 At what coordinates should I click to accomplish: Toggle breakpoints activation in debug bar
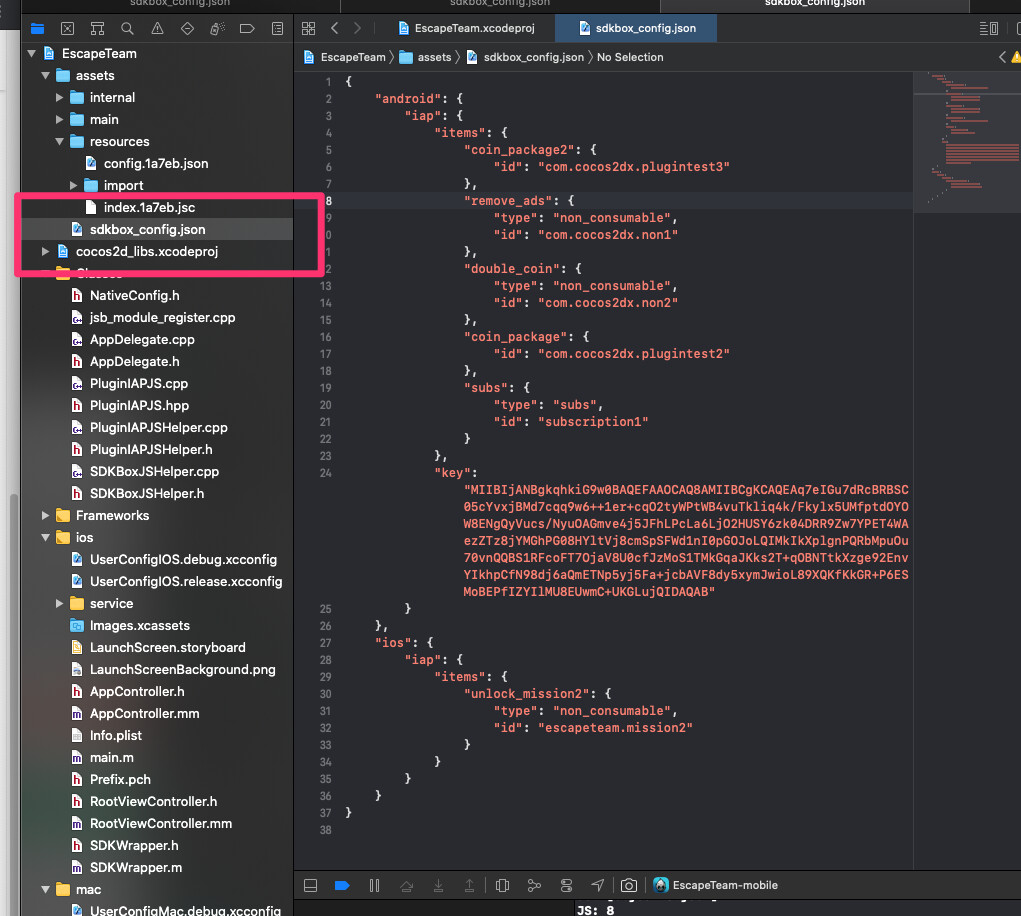[x=341, y=885]
